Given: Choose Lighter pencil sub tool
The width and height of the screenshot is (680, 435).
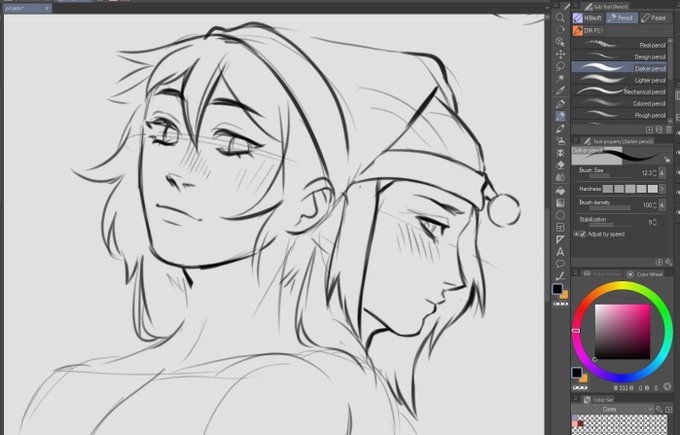Looking at the screenshot, I should (x=619, y=80).
